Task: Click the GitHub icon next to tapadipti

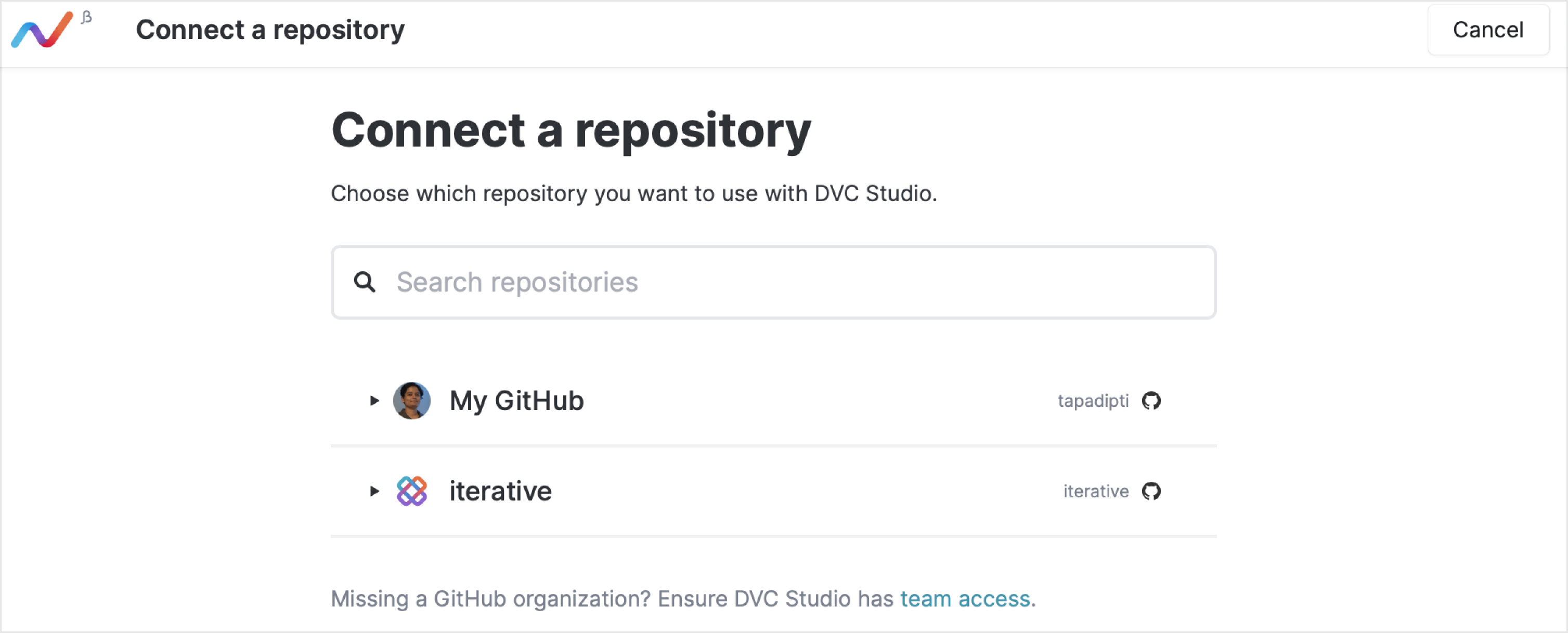Action: (x=1150, y=401)
